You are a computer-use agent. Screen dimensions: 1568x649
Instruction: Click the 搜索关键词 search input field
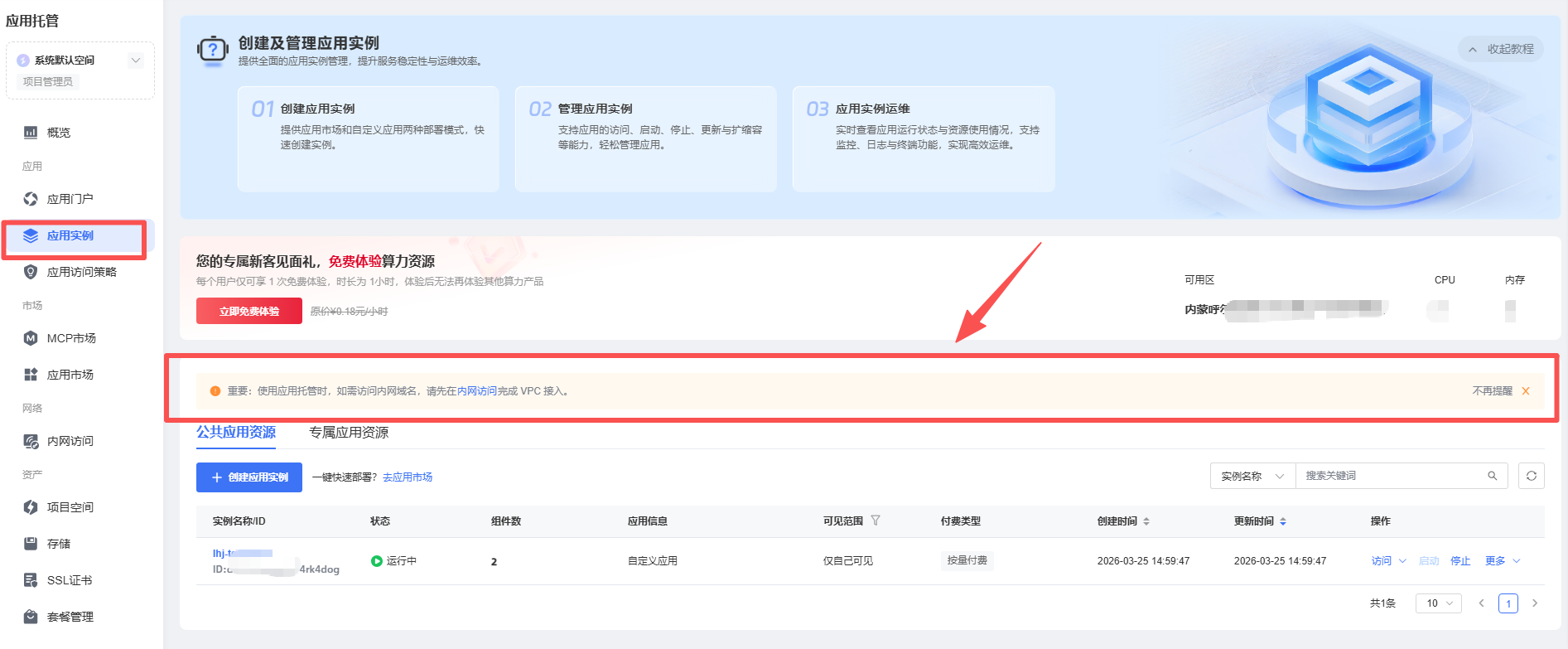point(1392,476)
